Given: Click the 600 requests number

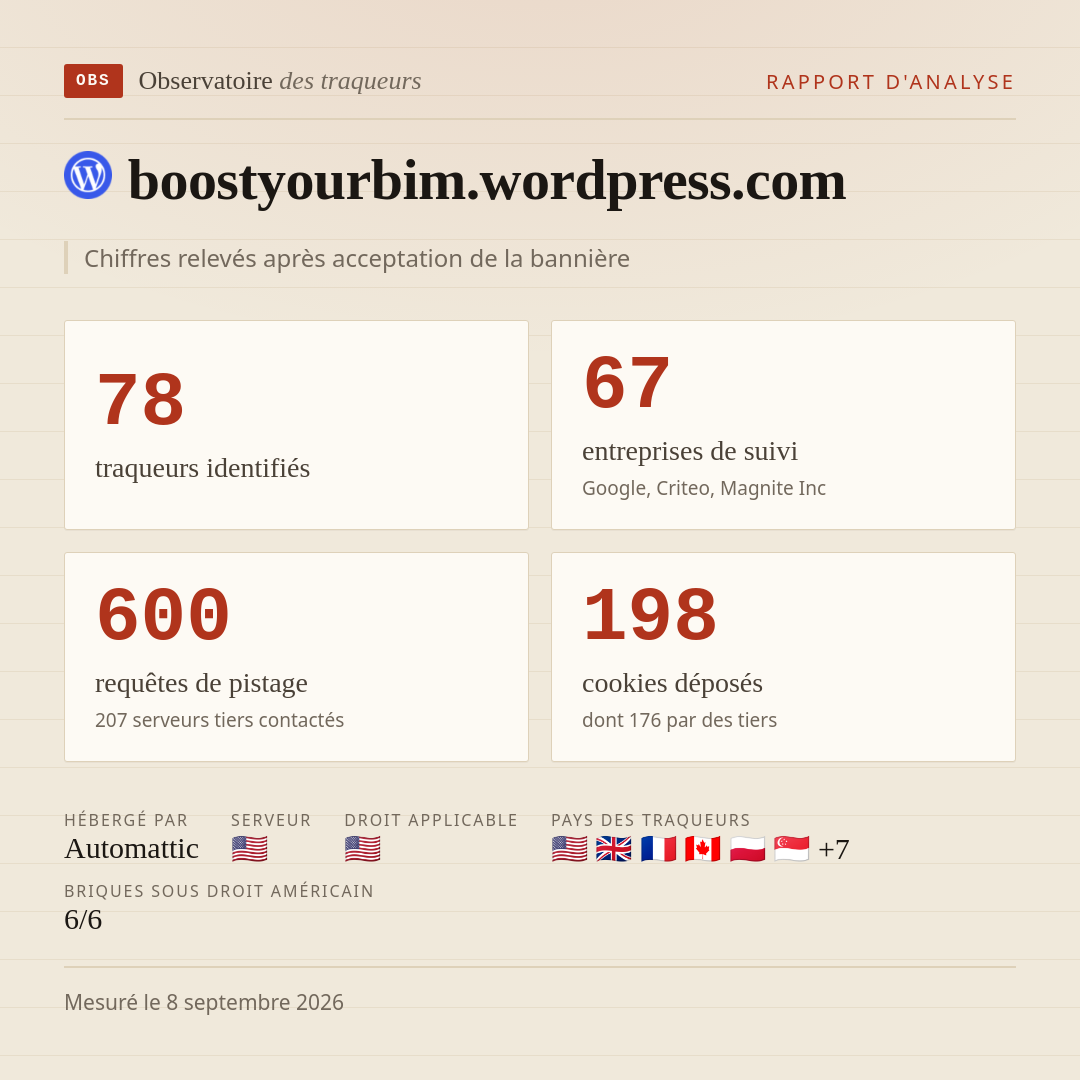Looking at the screenshot, I should [x=163, y=615].
